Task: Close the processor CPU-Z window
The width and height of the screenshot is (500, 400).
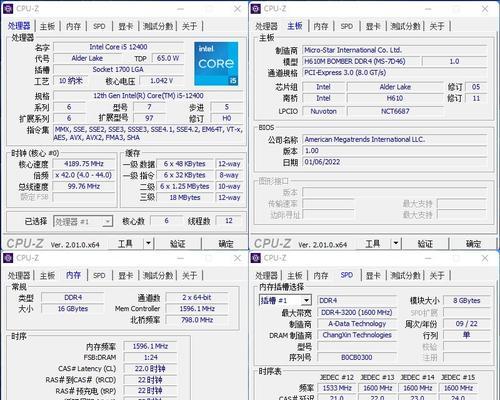Action: coord(237,9)
